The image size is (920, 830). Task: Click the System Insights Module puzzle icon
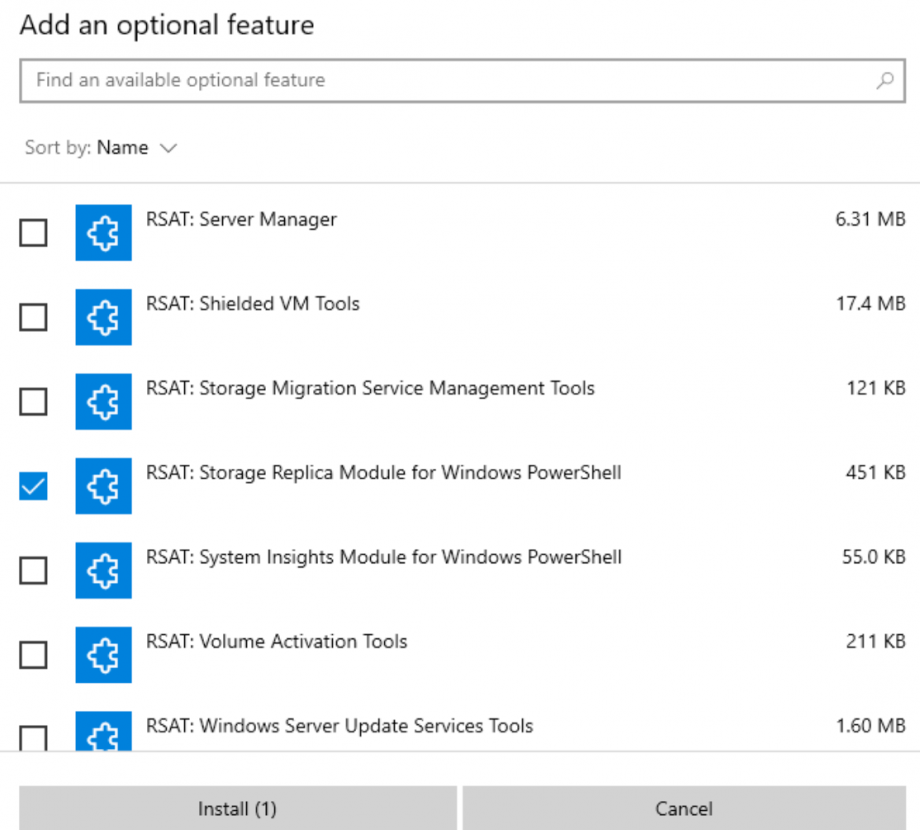(x=103, y=571)
